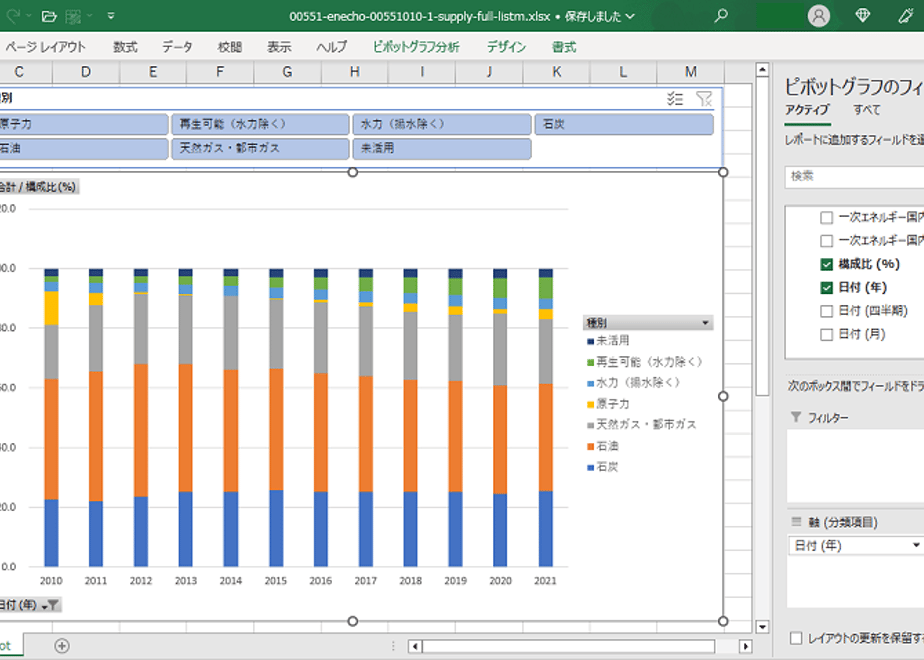This screenshot has width=924, height=660.
Task: Click the 再生可能（水力除く）legend entry text
Action: point(649,362)
